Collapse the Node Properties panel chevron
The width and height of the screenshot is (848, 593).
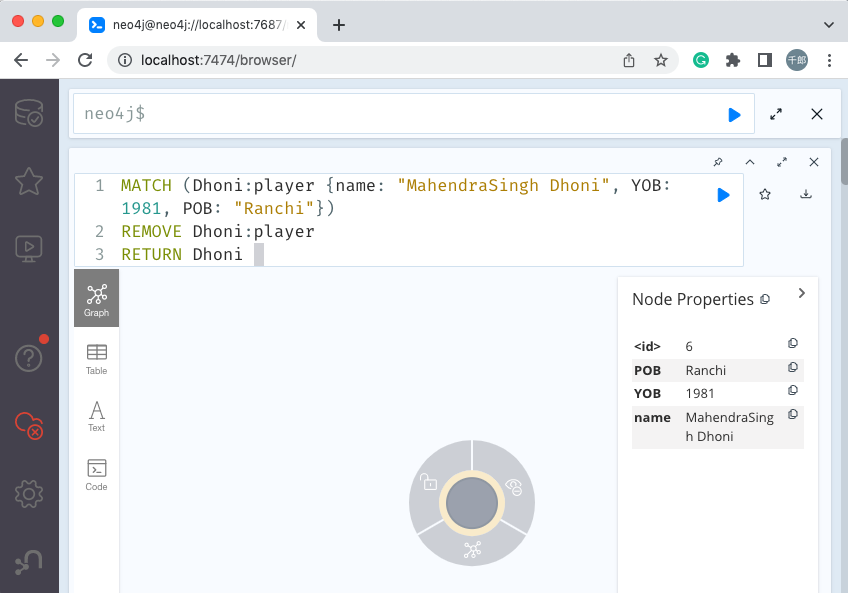pos(801,293)
